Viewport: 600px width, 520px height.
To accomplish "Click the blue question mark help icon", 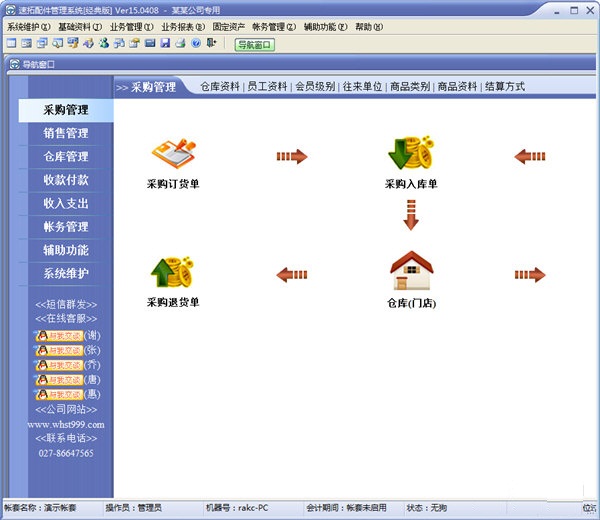I will 196,43.
